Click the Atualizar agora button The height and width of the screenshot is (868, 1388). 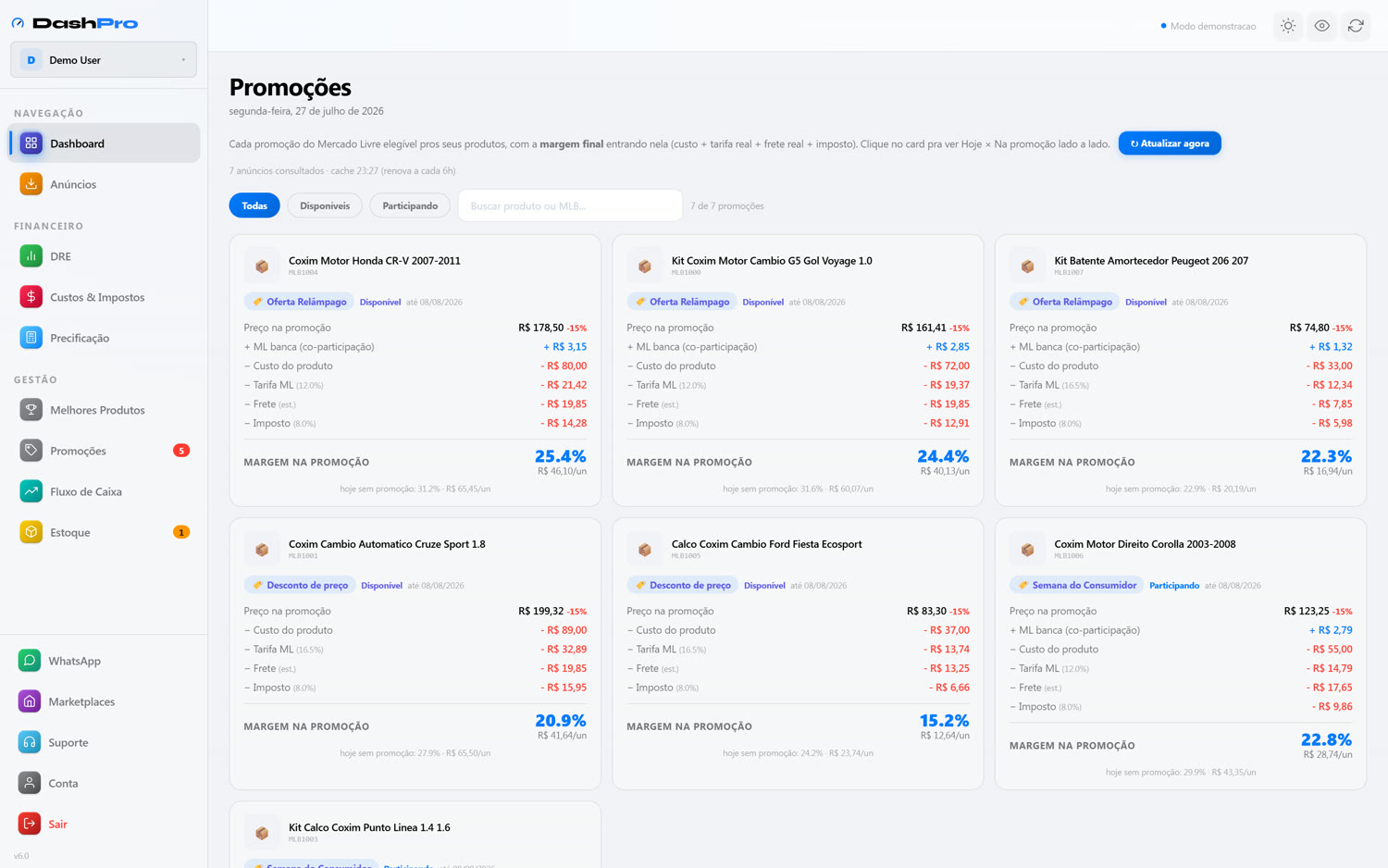click(x=1170, y=143)
